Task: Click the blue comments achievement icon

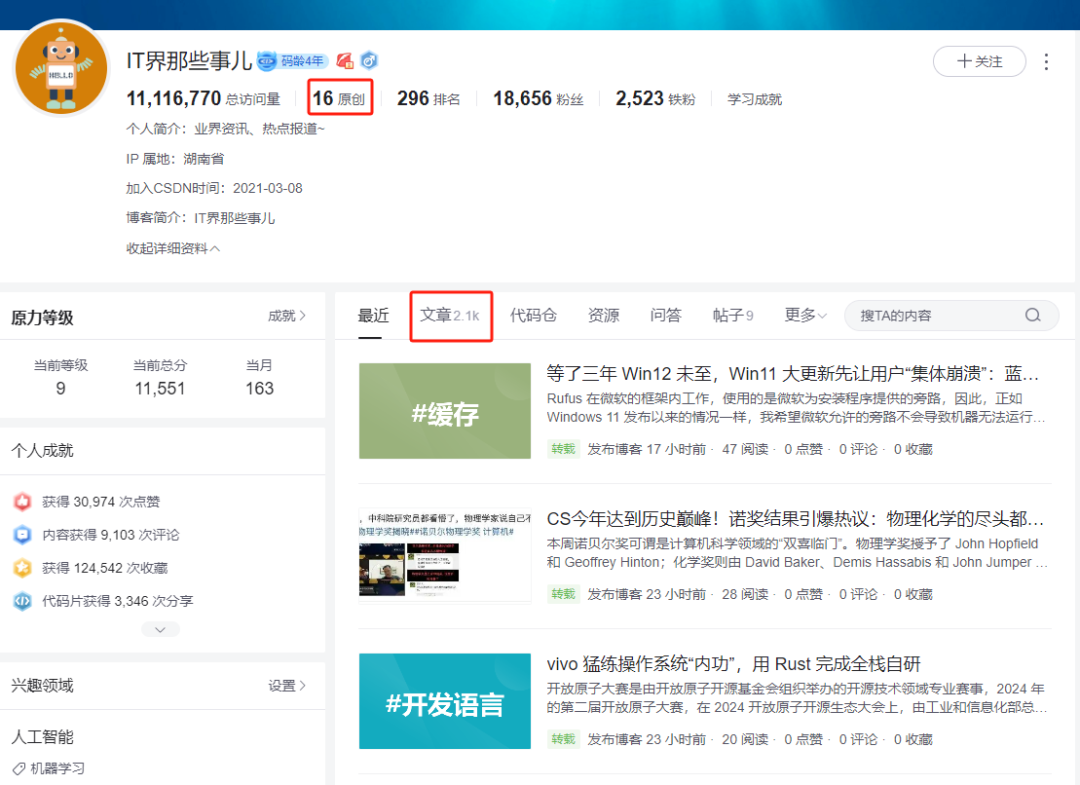Action: pos(22,534)
